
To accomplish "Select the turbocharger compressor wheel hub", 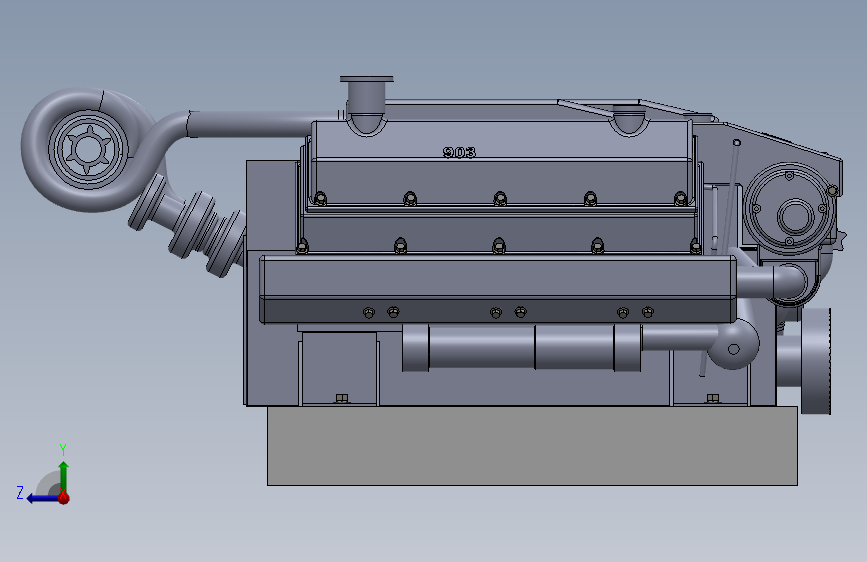I will tap(88, 149).
